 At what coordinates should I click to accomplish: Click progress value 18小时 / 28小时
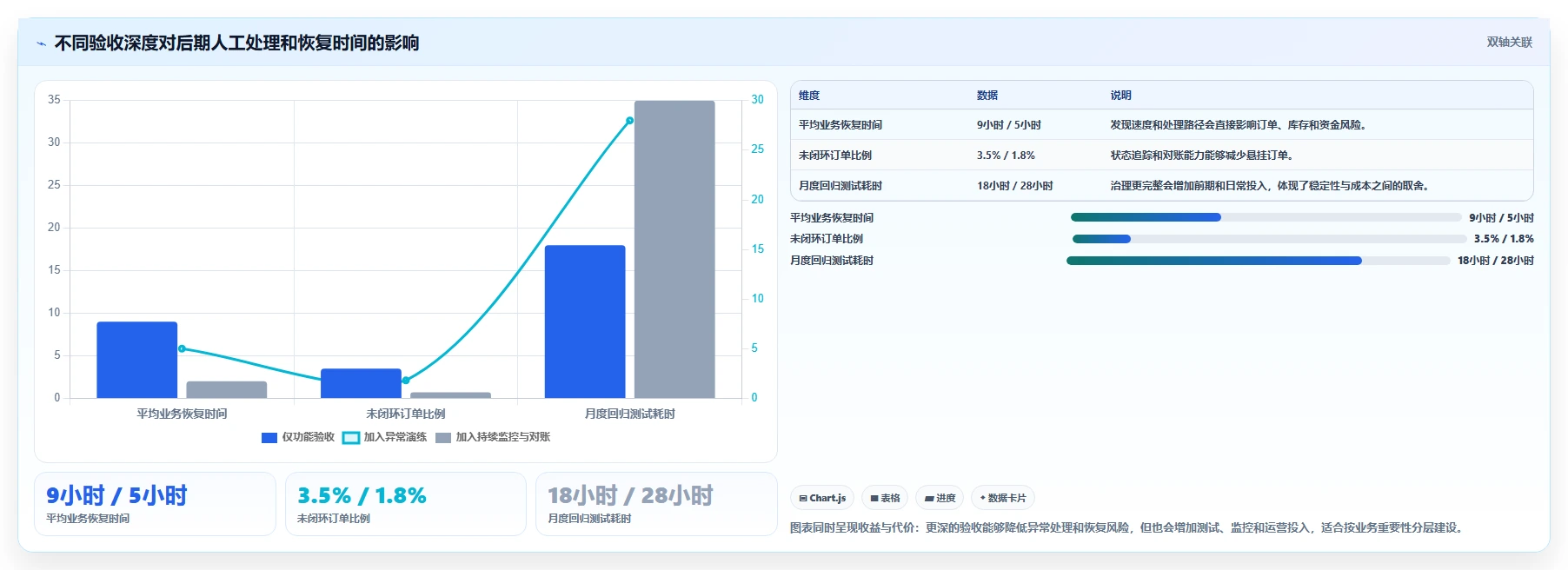[1496, 261]
